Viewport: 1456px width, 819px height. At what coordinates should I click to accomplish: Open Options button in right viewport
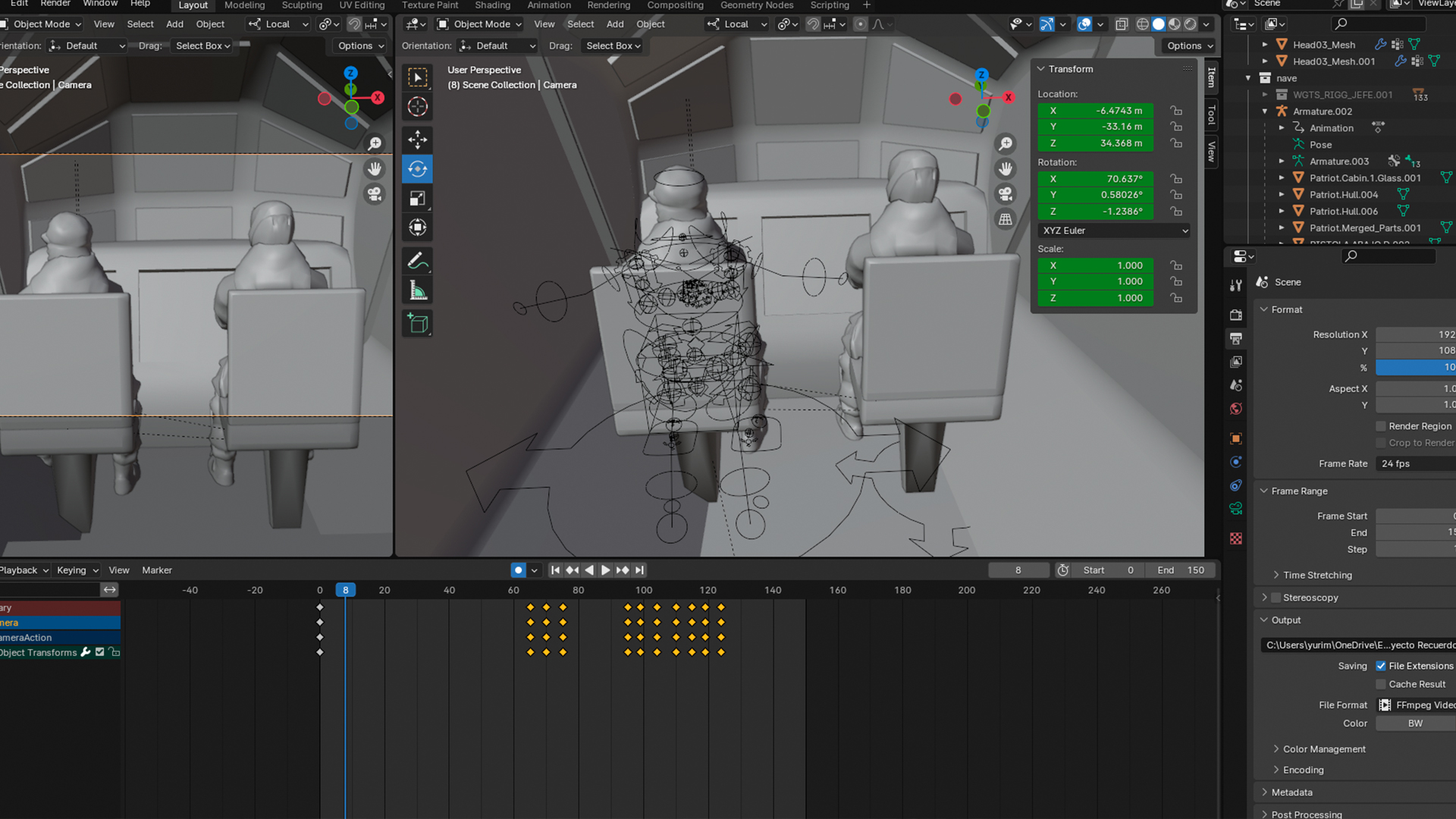[x=1189, y=46]
